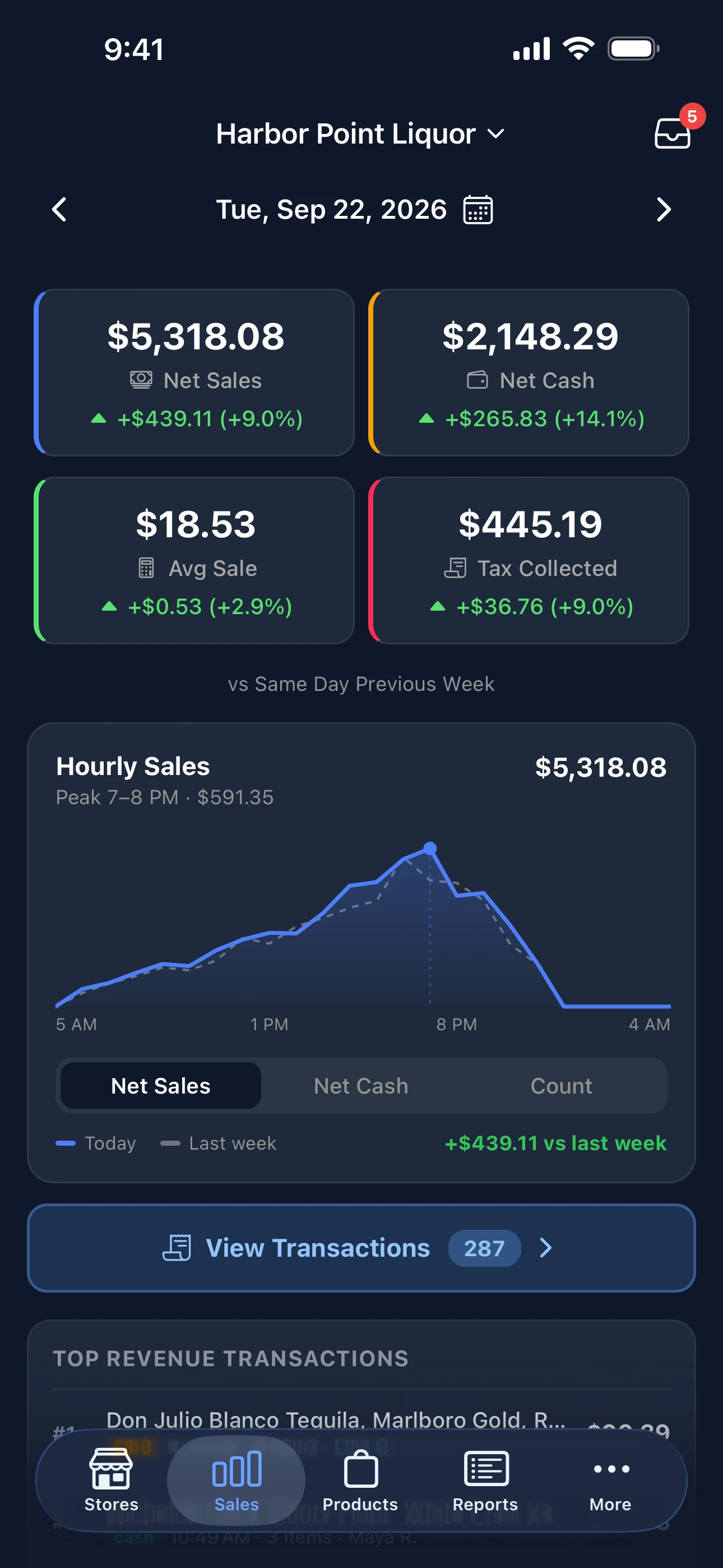Expand the Harbor Point Liquor store selector

tap(361, 134)
